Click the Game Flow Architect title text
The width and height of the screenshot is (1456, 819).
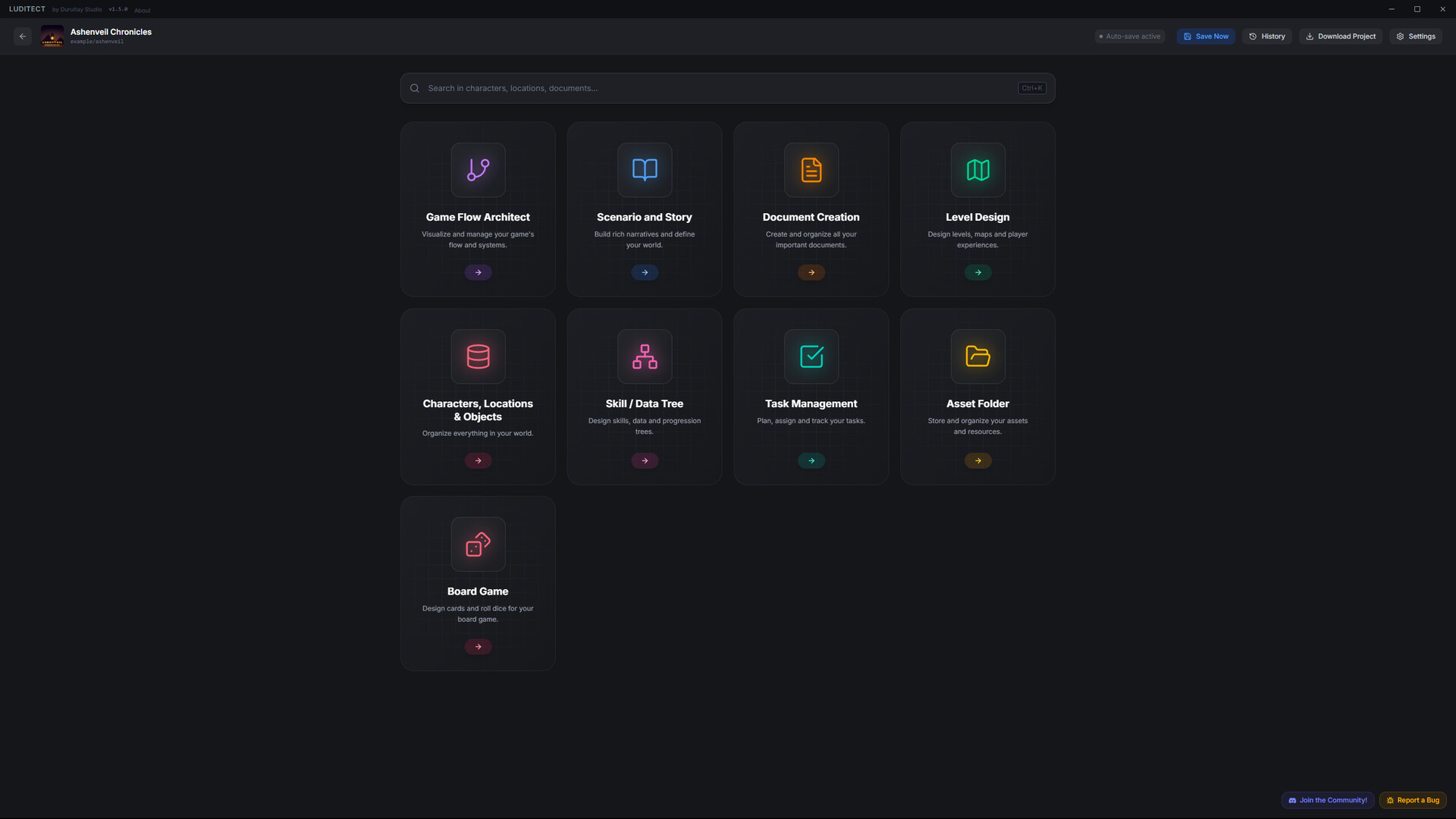tap(478, 217)
